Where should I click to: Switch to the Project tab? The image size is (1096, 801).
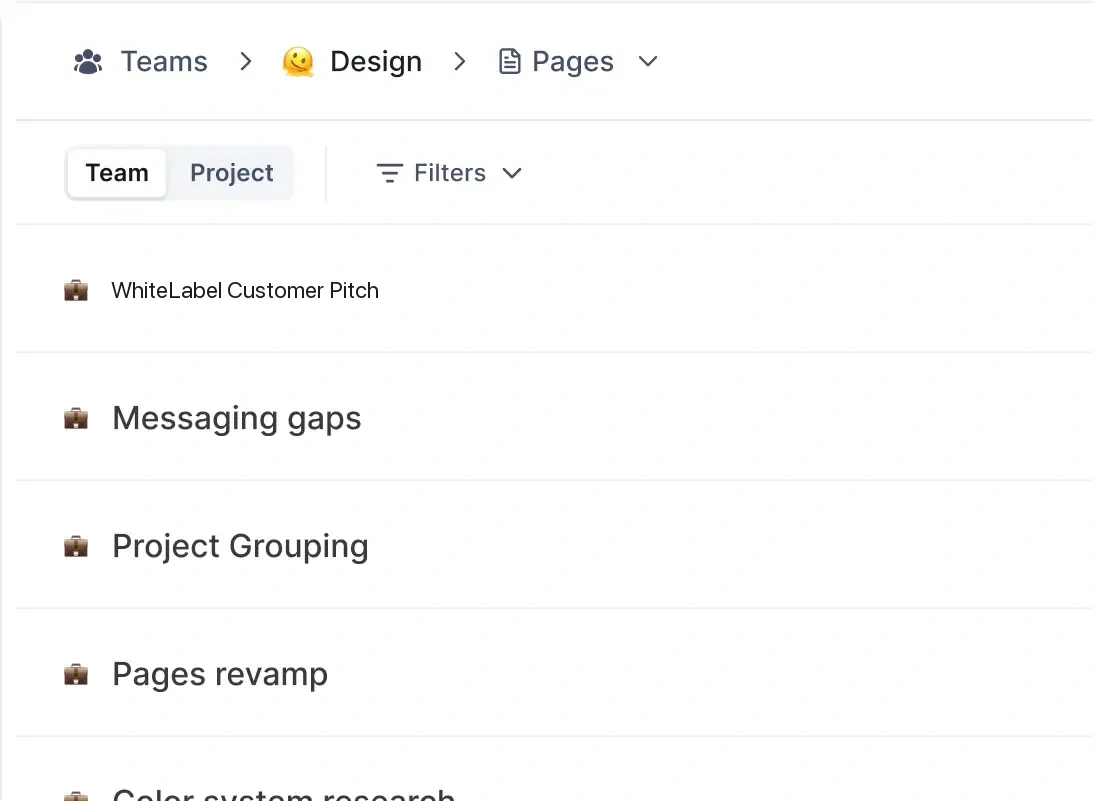(x=231, y=173)
